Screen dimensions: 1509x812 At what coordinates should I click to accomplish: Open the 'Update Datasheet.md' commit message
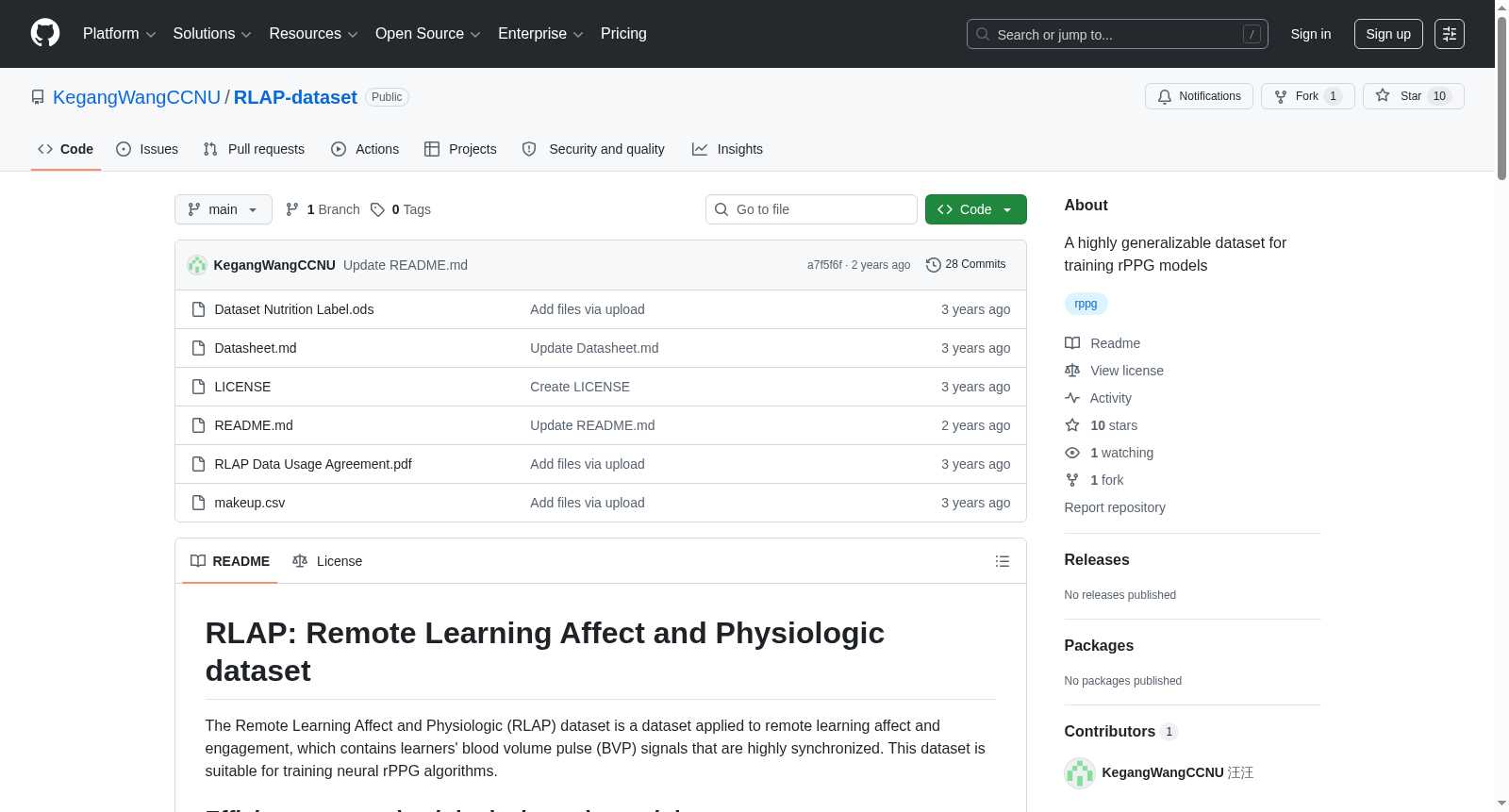[594, 348]
